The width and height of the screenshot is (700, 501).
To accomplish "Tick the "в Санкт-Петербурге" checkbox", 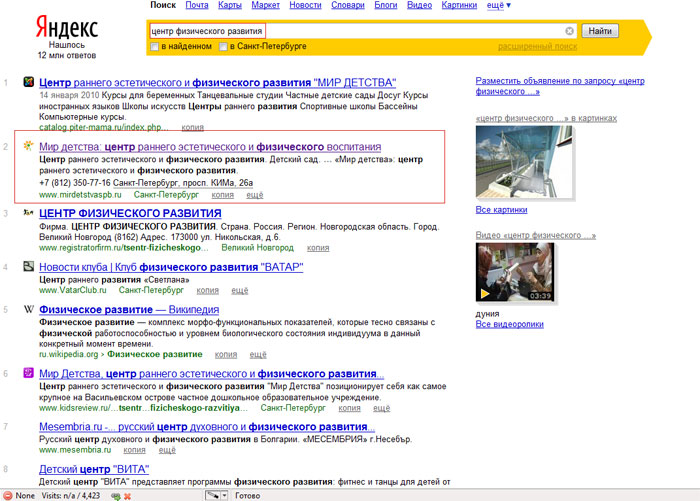I will tap(223, 47).
